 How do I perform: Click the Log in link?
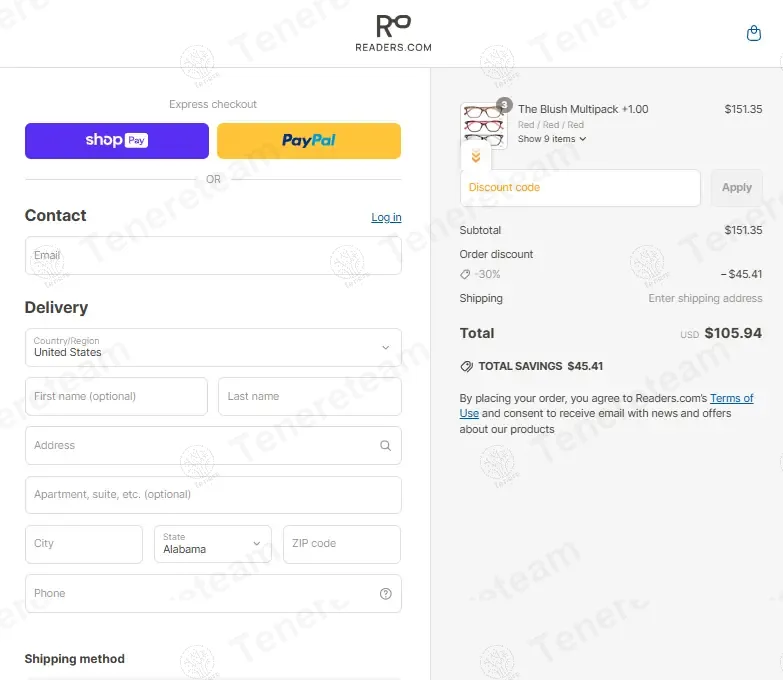[386, 217]
